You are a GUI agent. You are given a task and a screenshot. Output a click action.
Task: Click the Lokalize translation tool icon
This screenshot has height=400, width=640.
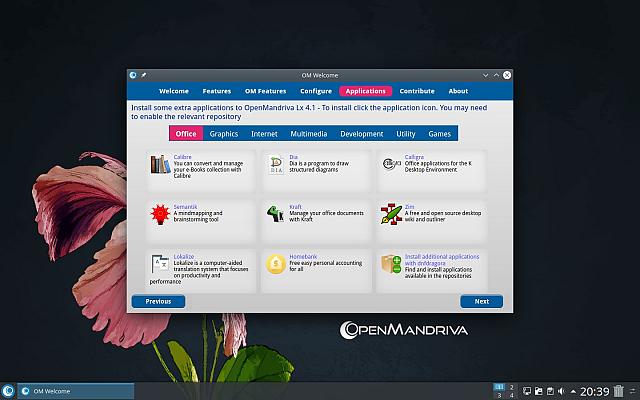click(158, 264)
